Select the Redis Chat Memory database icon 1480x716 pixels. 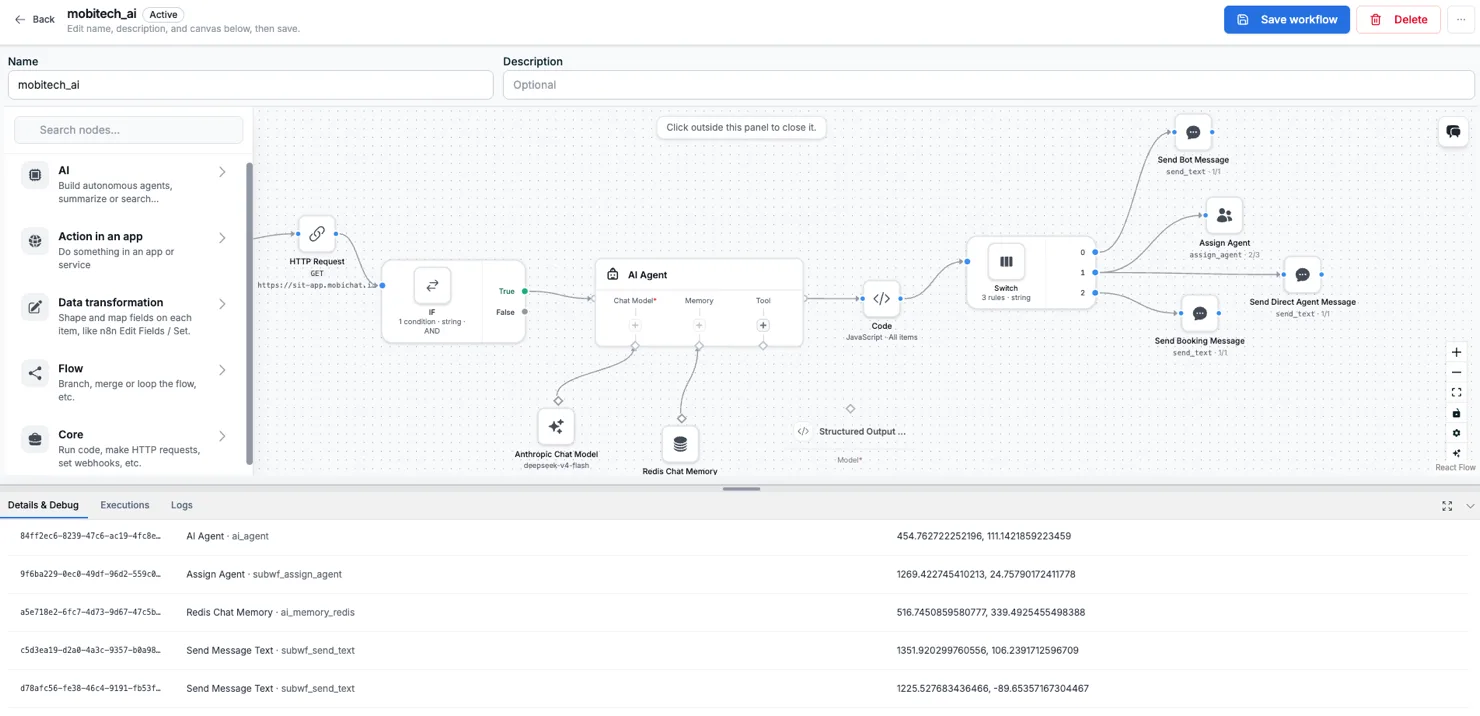(680, 443)
